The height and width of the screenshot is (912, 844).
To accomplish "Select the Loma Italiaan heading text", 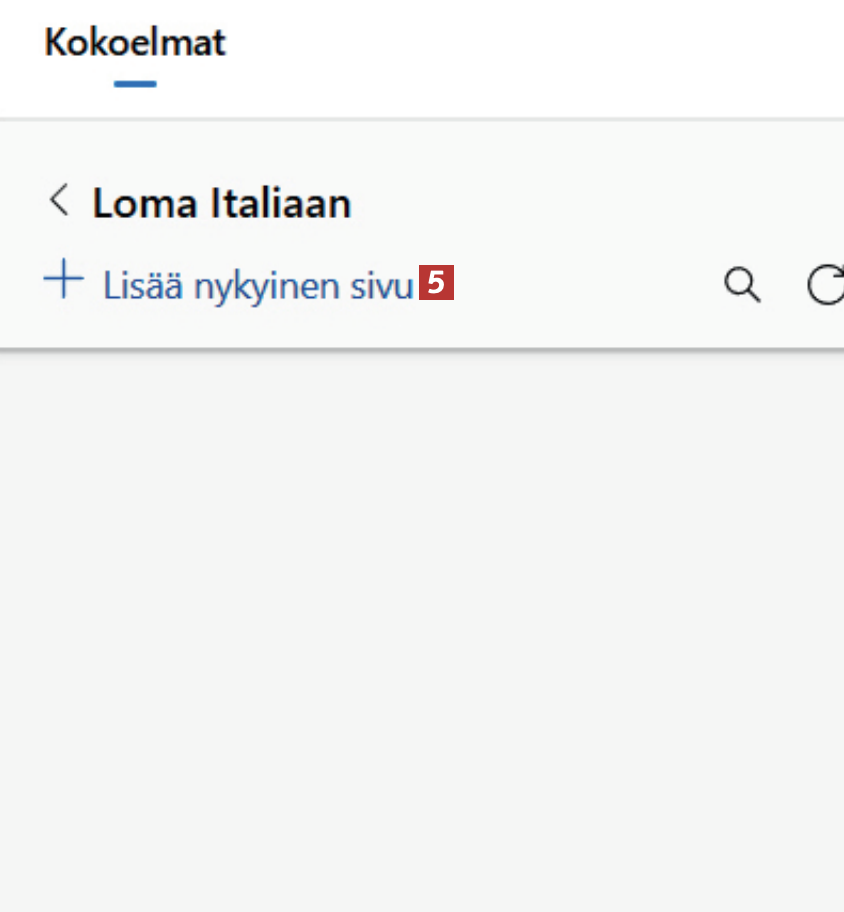I will (x=222, y=204).
